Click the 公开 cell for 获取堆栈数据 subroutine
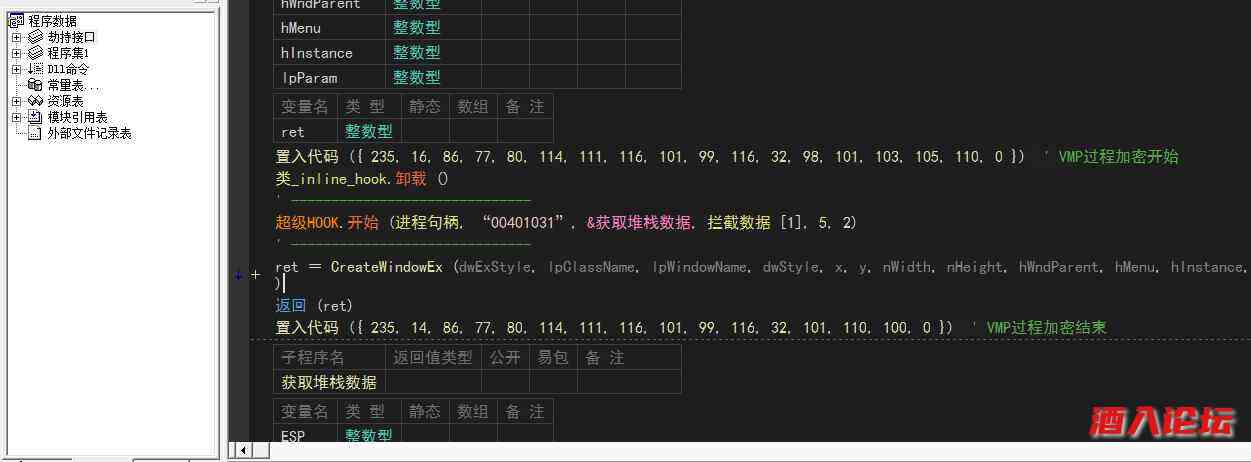The image size is (1251, 462). (505, 382)
